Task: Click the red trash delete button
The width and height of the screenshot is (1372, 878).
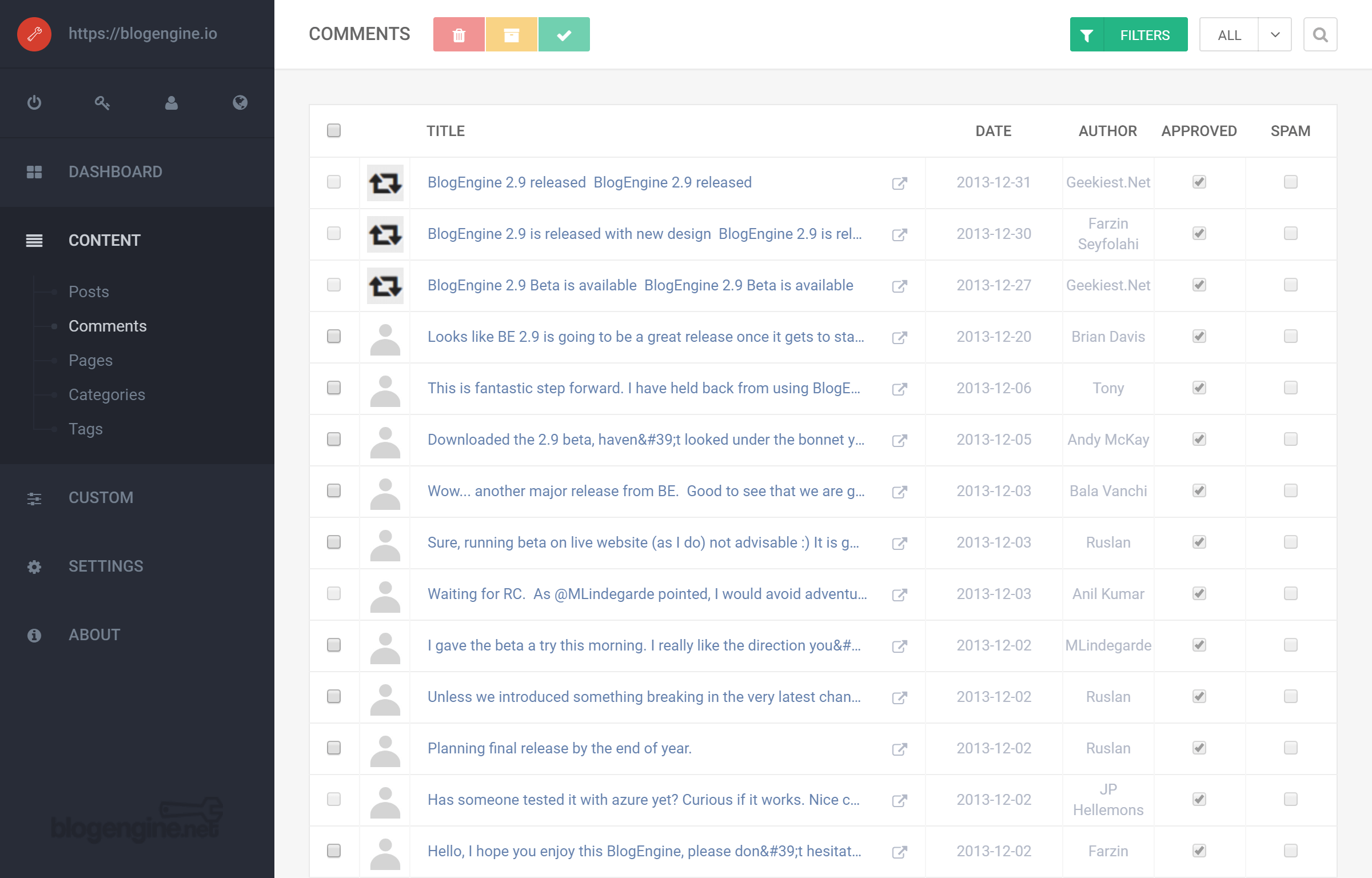Action: tap(459, 34)
